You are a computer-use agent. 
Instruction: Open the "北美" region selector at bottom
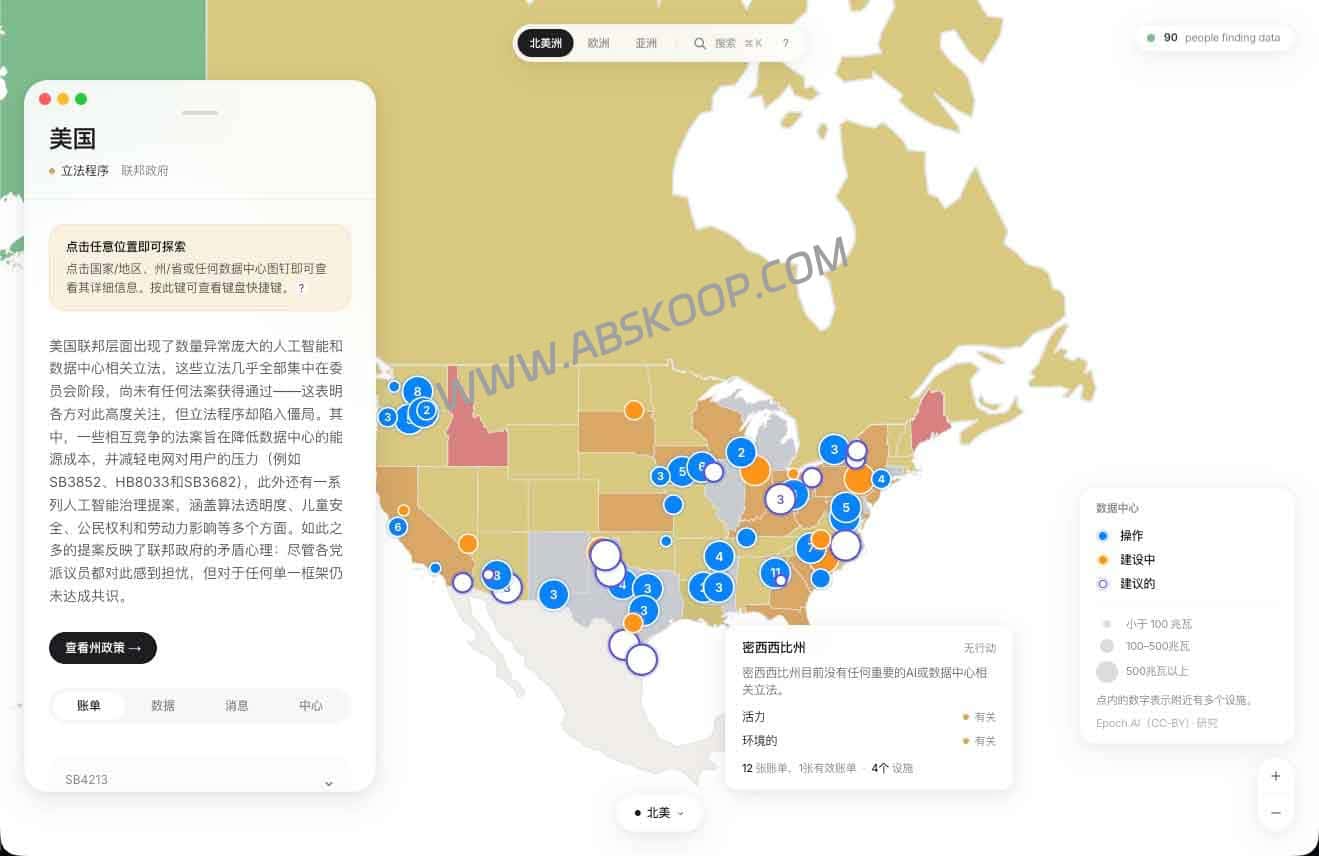(x=659, y=813)
